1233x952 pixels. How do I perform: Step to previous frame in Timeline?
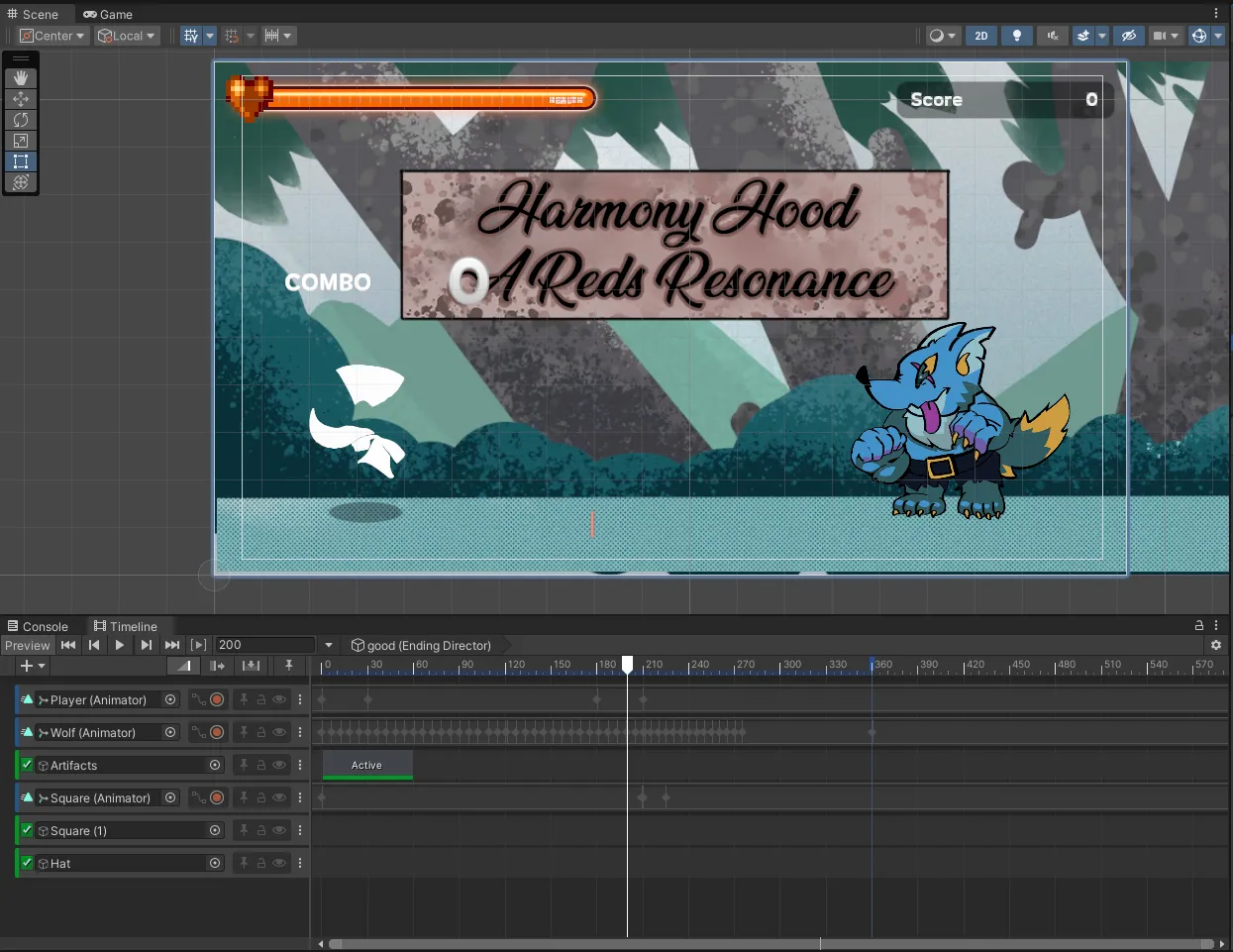point(94,645)
